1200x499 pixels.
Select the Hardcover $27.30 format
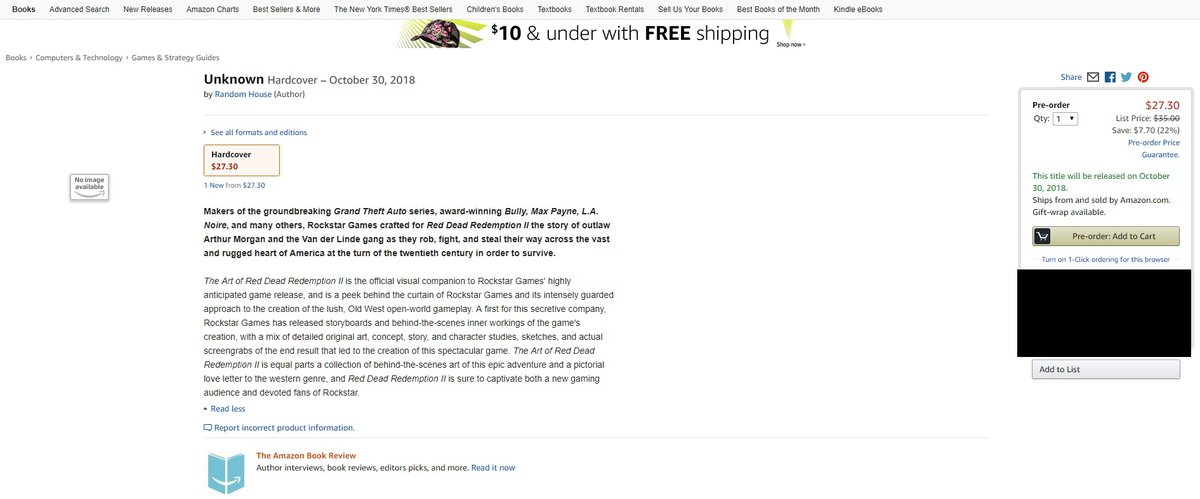pos(241,160)
